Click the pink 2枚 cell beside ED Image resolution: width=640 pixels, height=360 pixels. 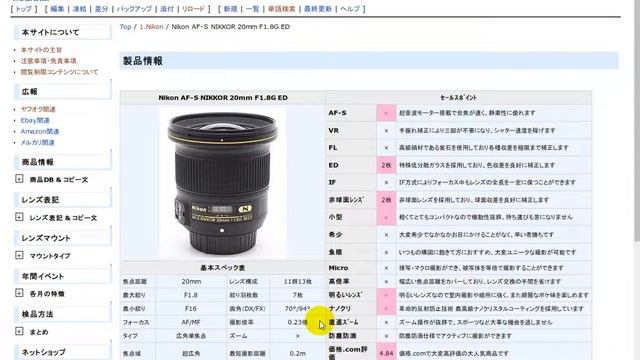click(x=386, y=165)
